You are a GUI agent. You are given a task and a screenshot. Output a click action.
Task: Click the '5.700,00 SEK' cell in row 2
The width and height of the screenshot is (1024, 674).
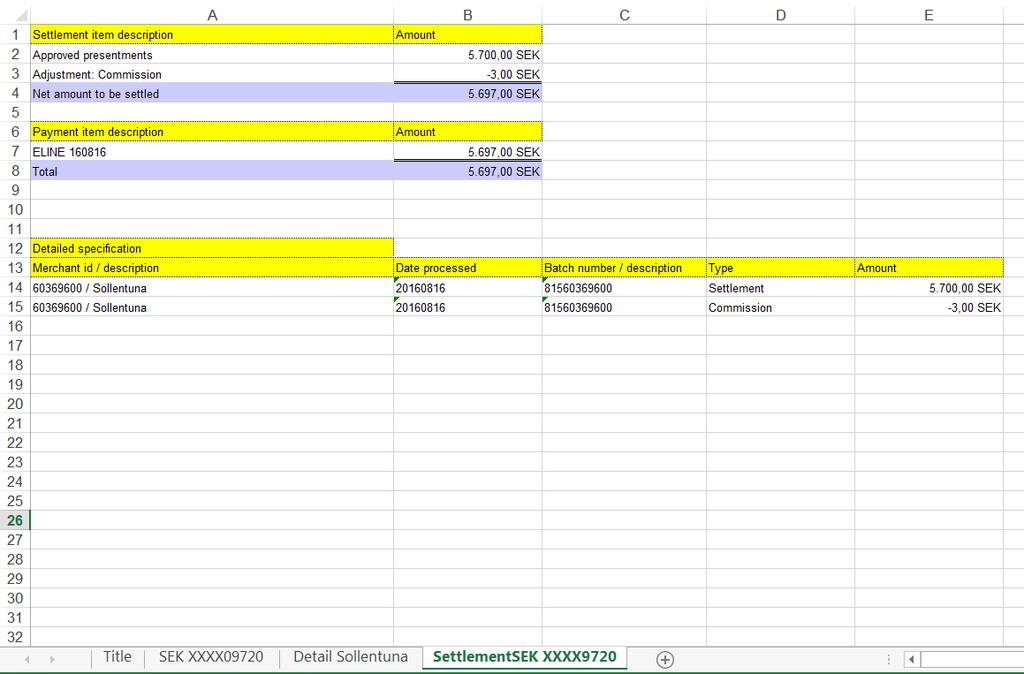click(x=468, y=54)
